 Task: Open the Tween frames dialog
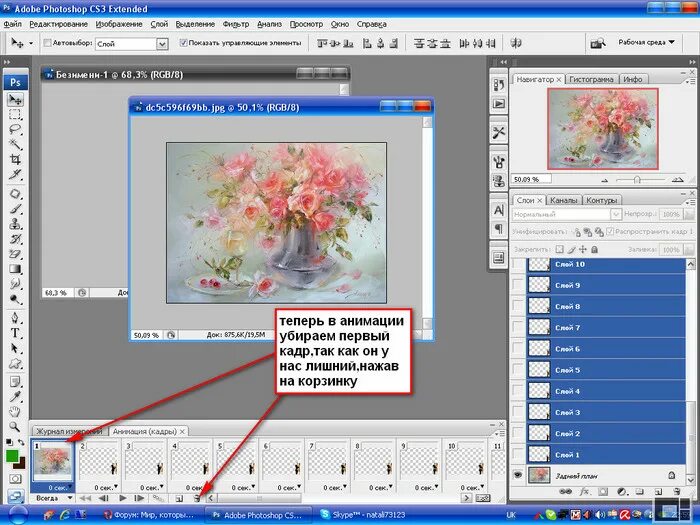[x=157, y=498]
